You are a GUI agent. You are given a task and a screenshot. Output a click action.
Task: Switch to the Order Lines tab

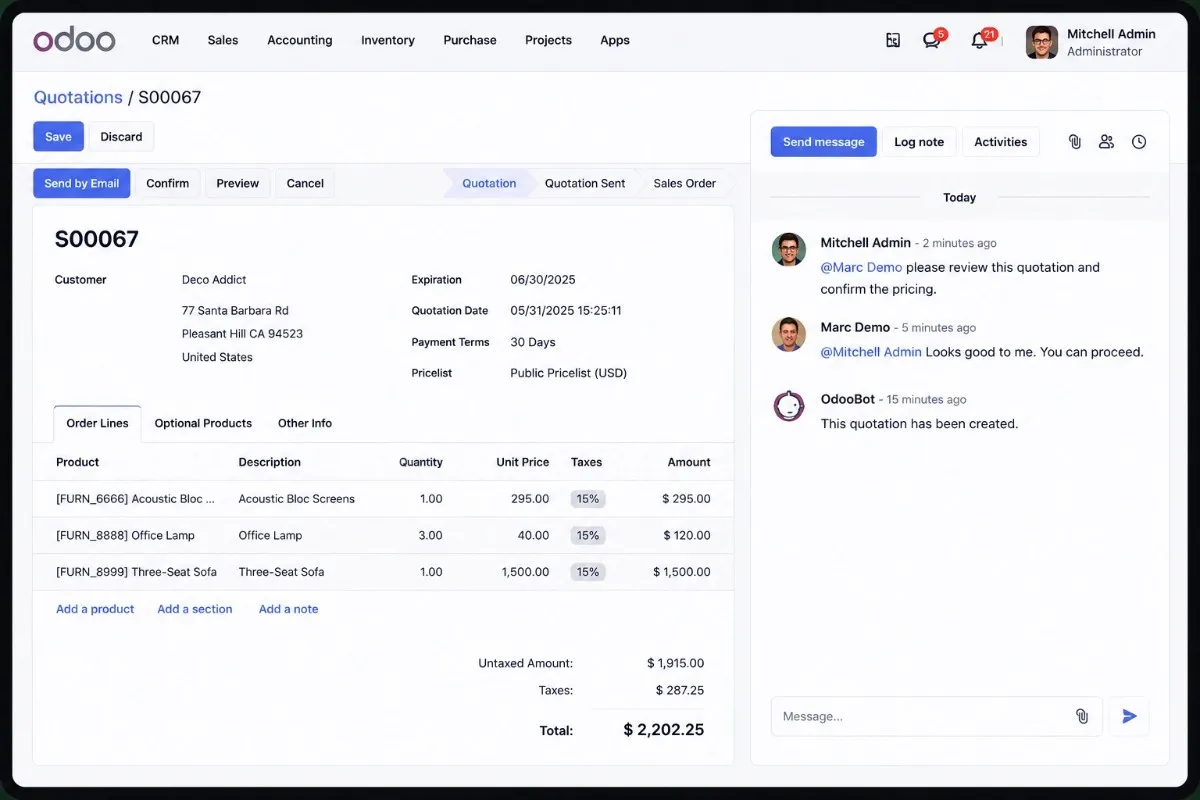(x=97, y=423)
